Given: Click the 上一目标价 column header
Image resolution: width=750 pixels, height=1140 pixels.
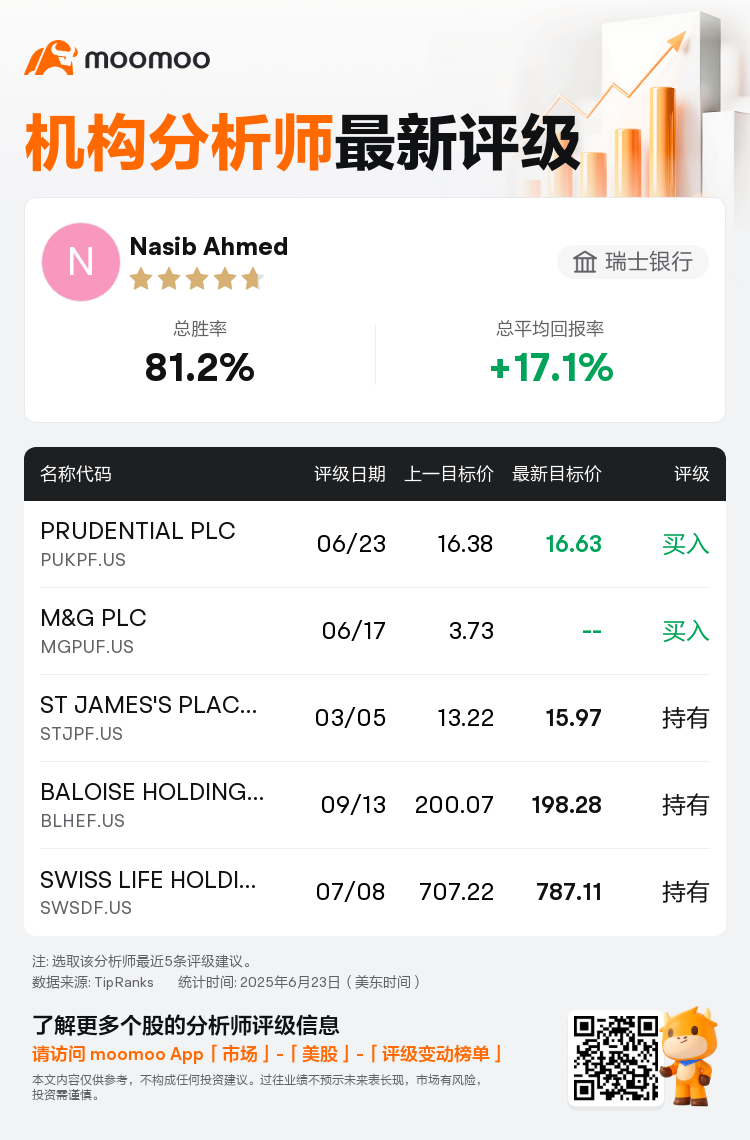Looking at the screenshot, I should [x=448, y=474].
